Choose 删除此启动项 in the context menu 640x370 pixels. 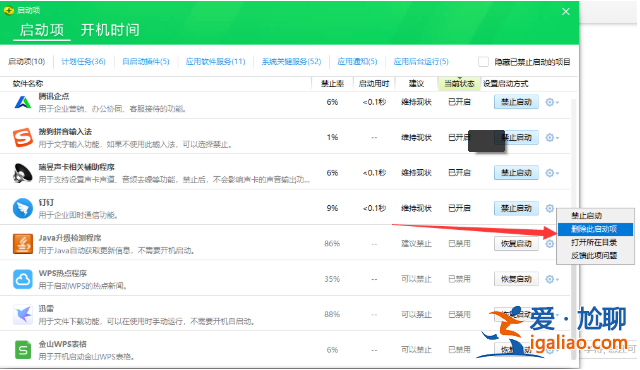pos(596,229)
